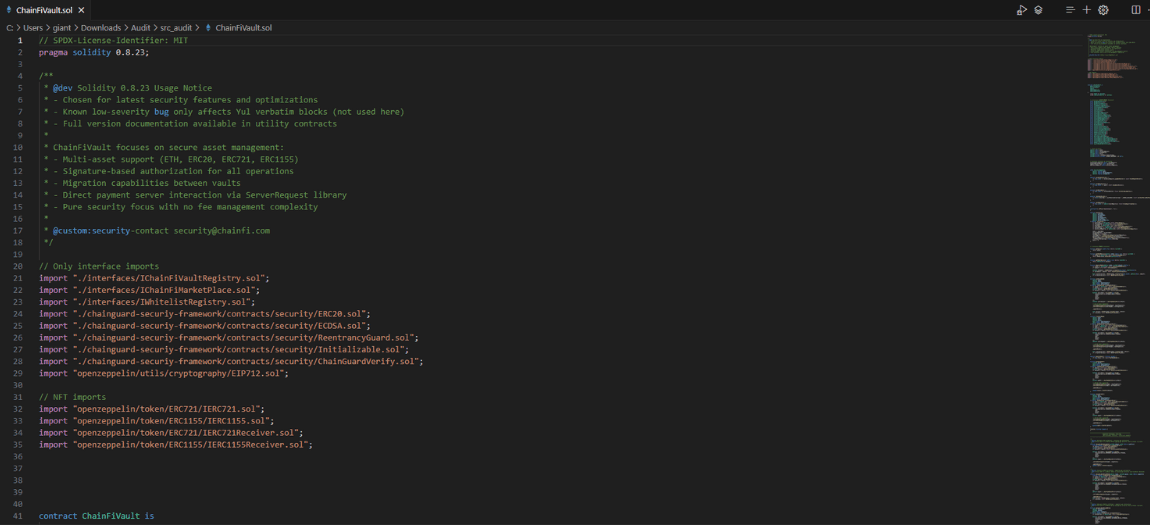
Task: Switch to the ChainFiVault.sol tab
Action: [44, 10]
